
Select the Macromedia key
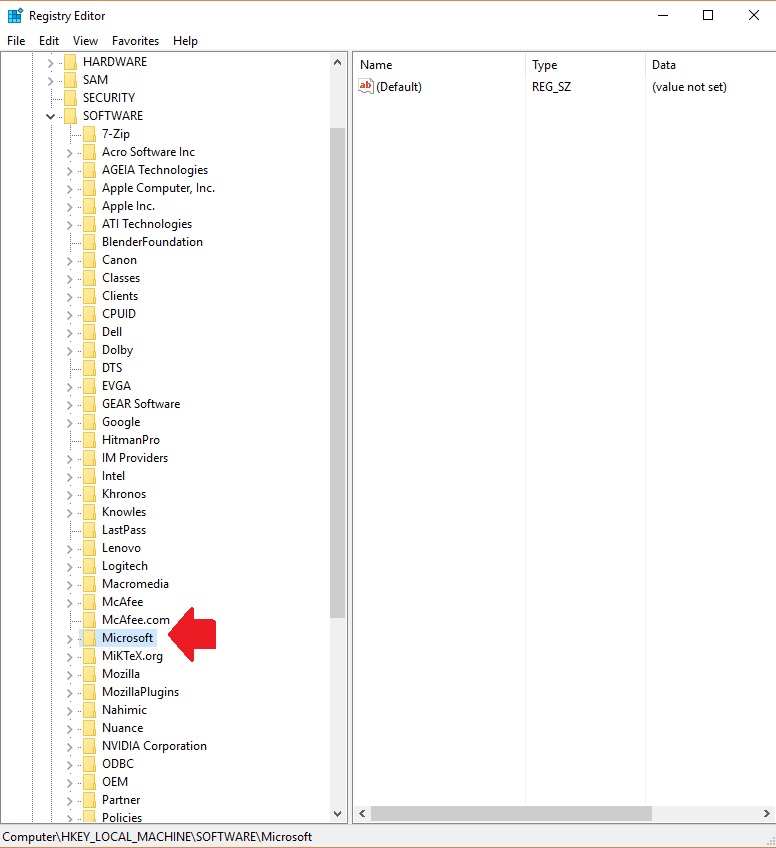135,584
